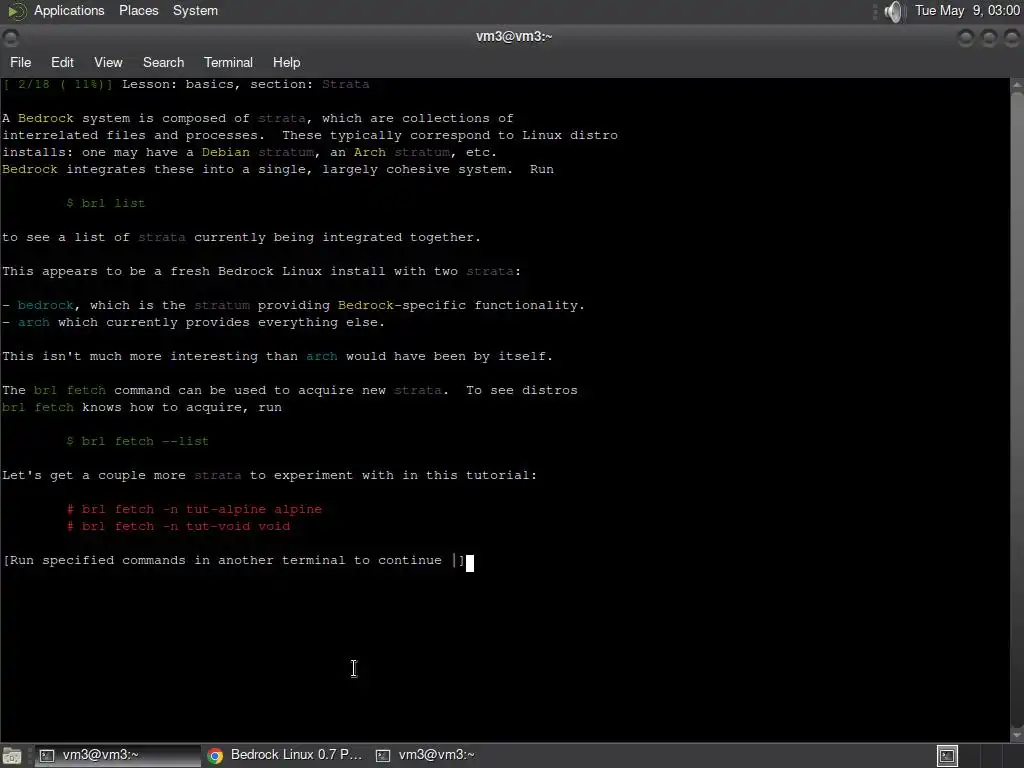Click the Applications menu logo icon
This screenshot has width=1024, height=768.
point(16,11)
